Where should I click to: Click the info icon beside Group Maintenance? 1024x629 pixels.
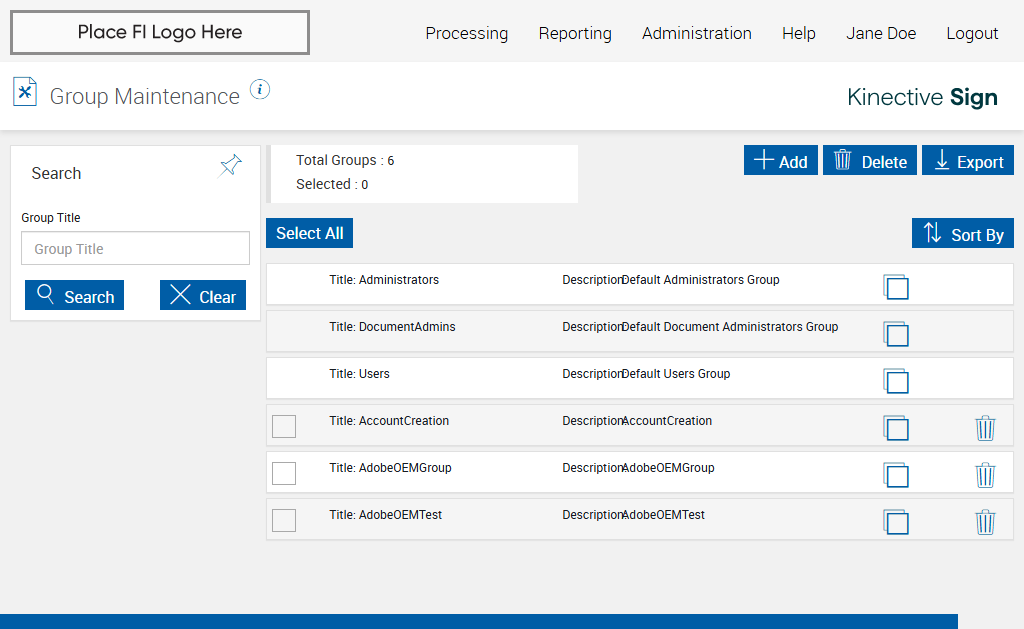[x=260, y=90]
